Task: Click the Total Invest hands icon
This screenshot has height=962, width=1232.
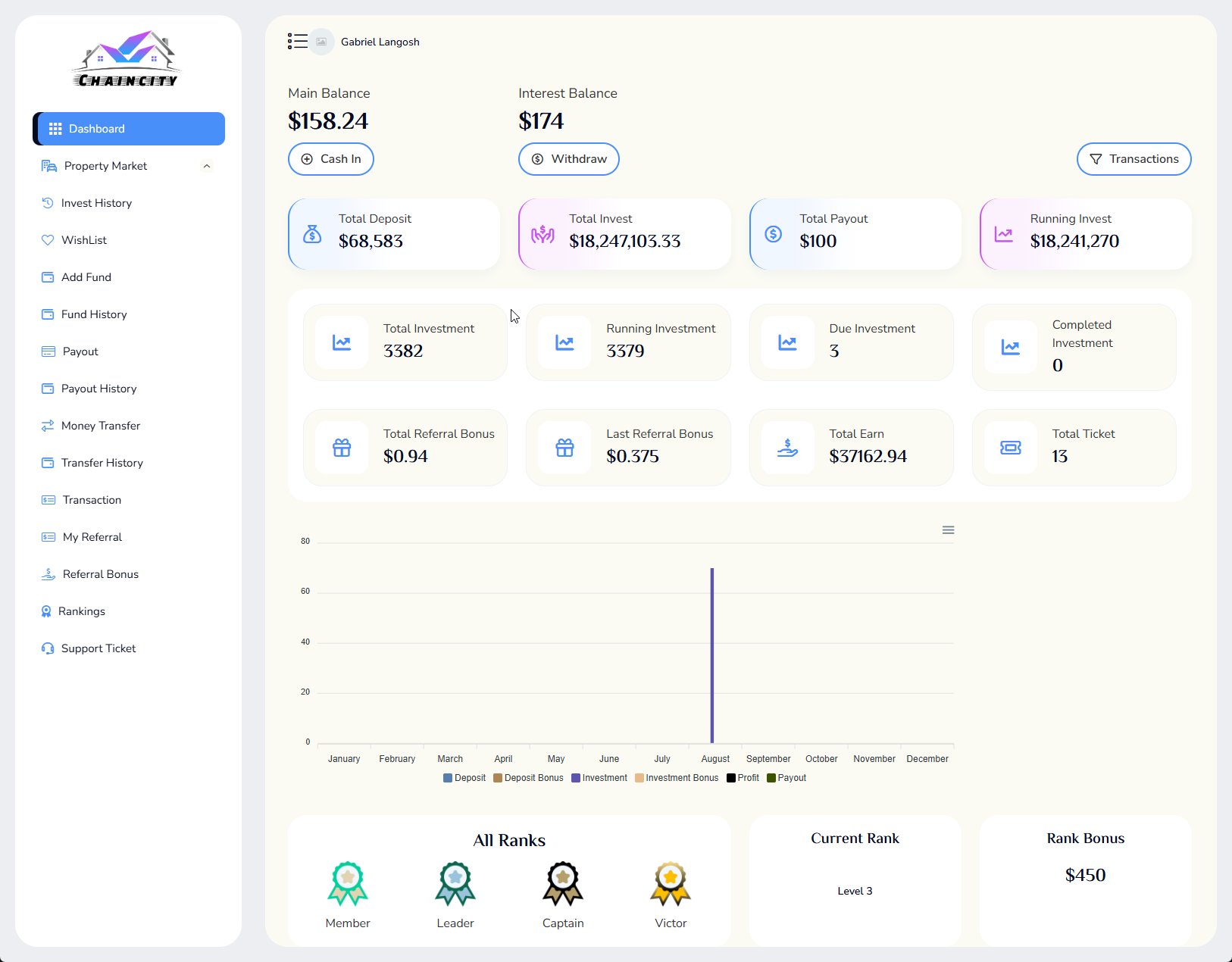Action: click(x=543, y=234)
